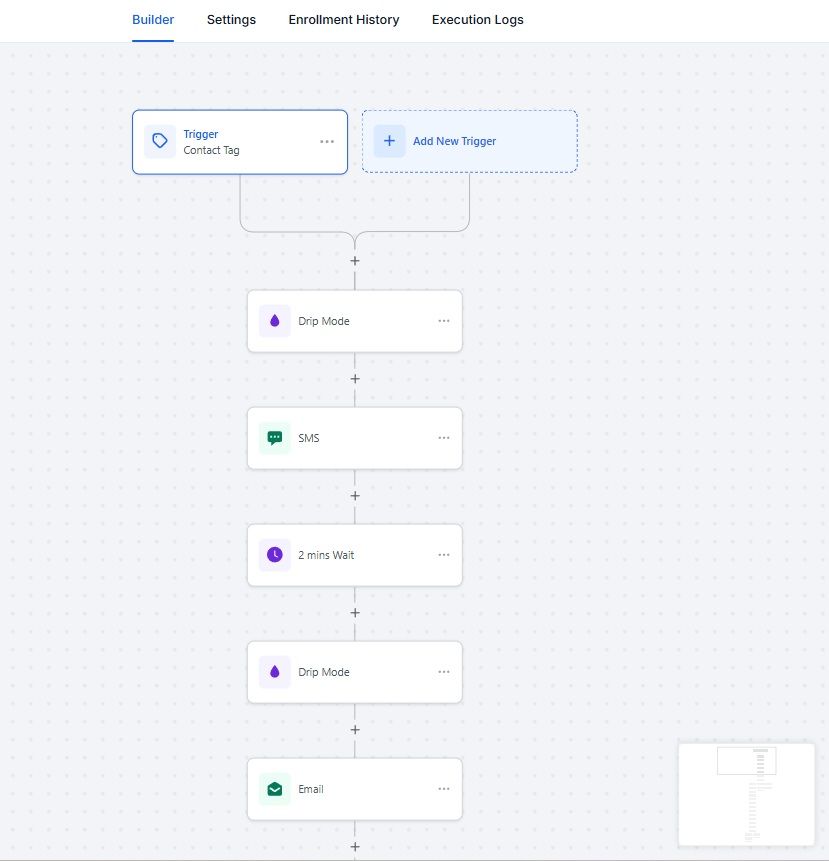Screen dimensions: 829x861
Task: Click the workflow minimap thumbnail
Action: [746, 794]
